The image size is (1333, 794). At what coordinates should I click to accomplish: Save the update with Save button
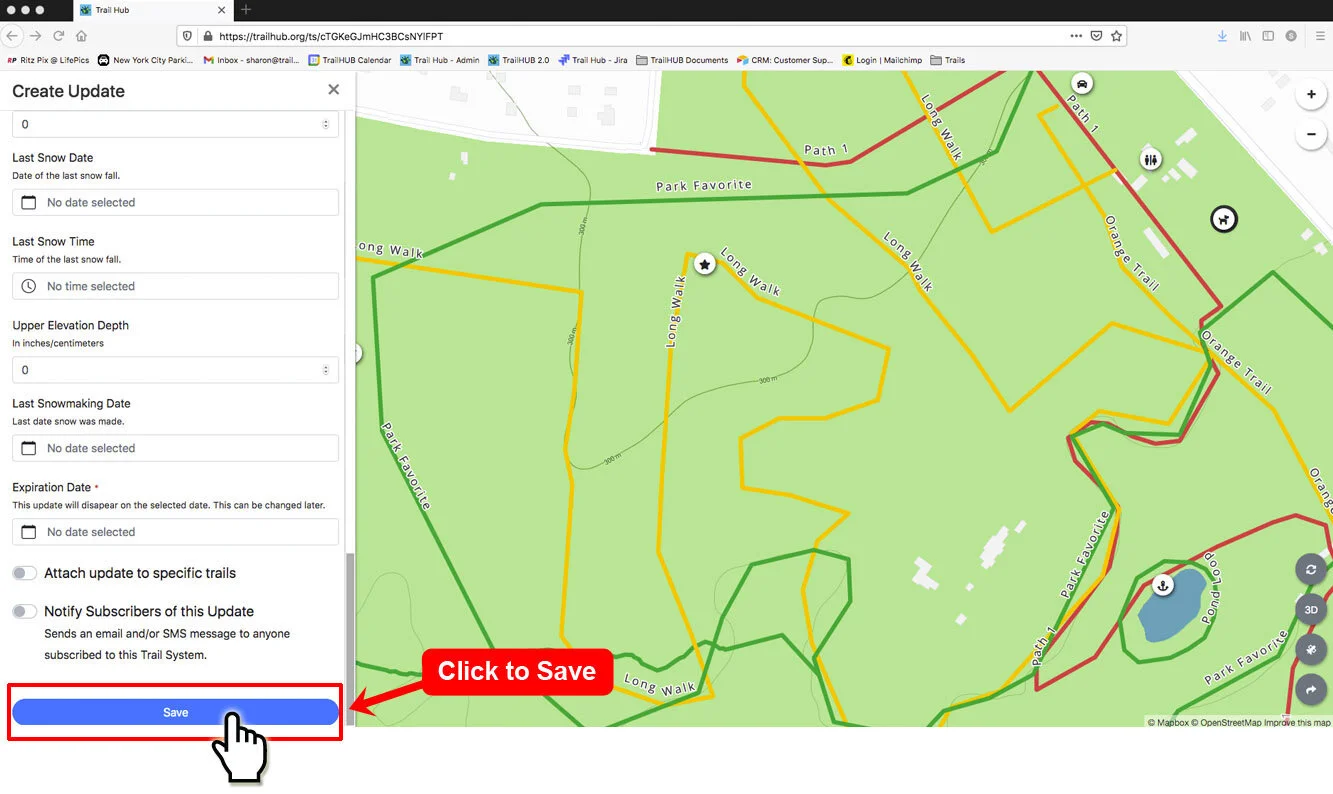[x=175, y=712]
